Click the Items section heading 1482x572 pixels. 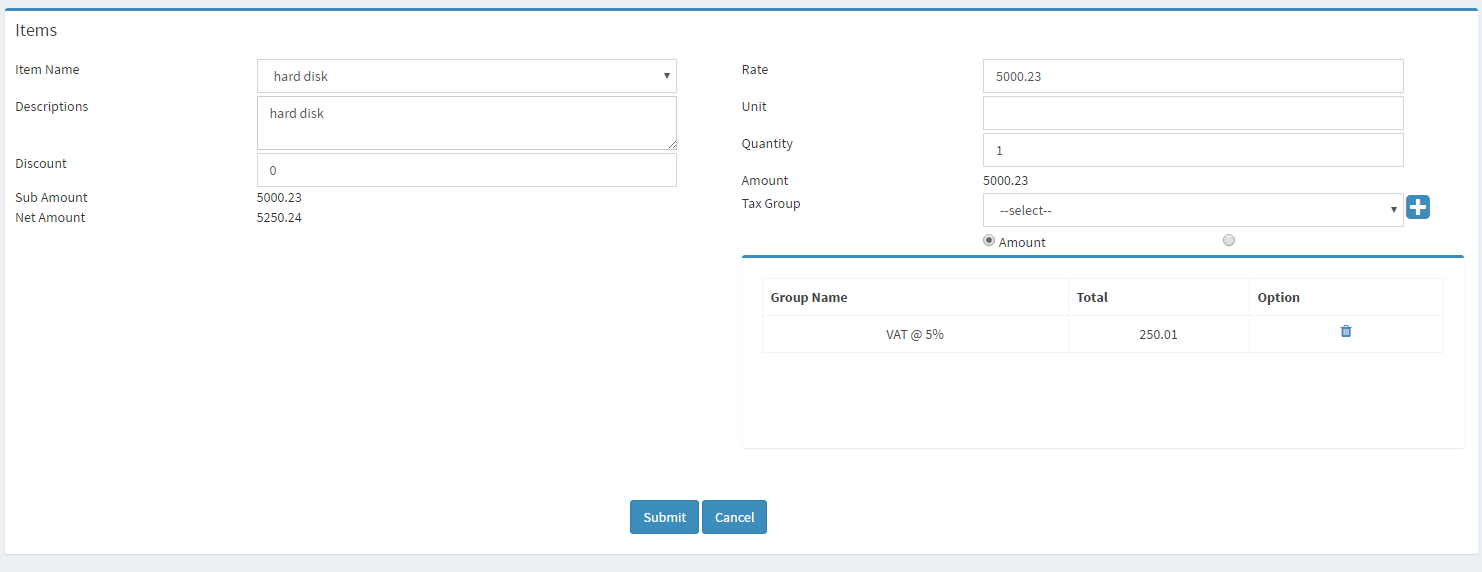click(36, 30)
